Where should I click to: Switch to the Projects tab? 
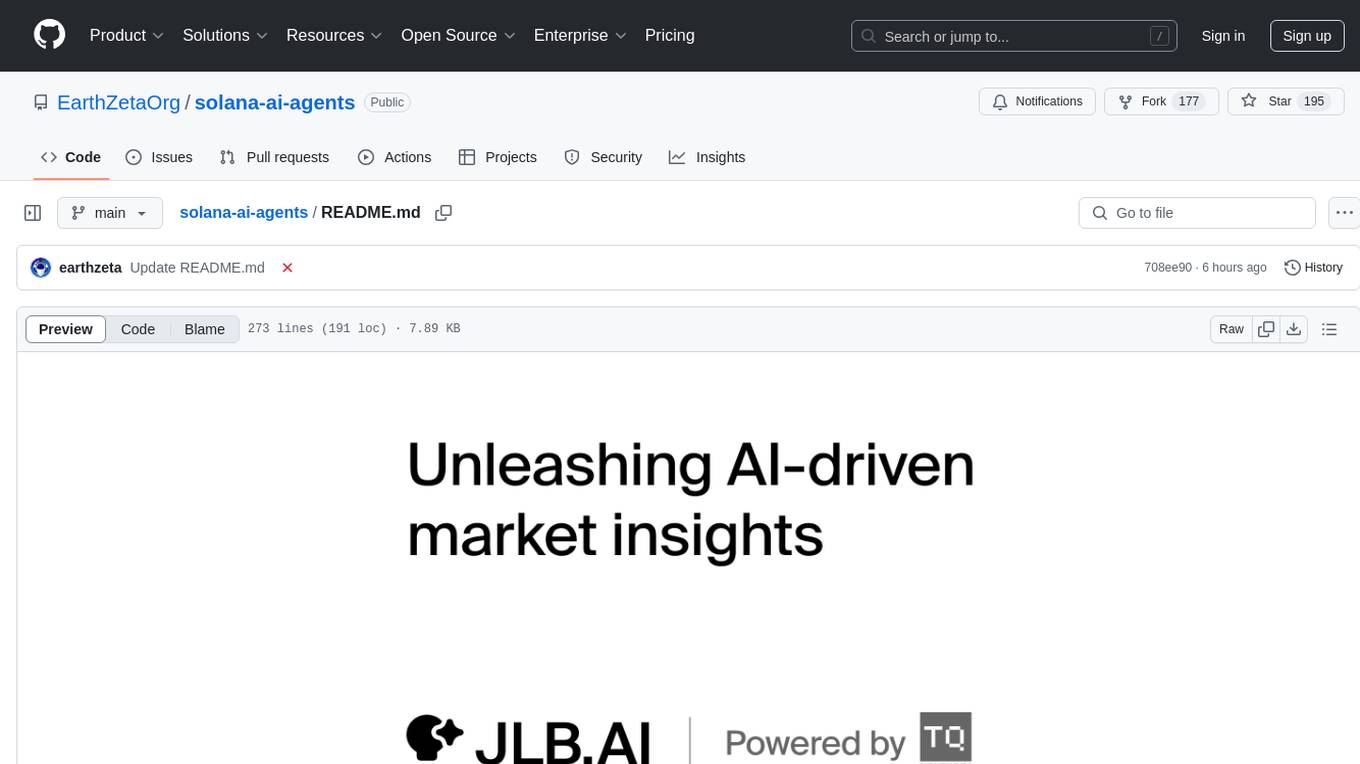pos(497,157)
